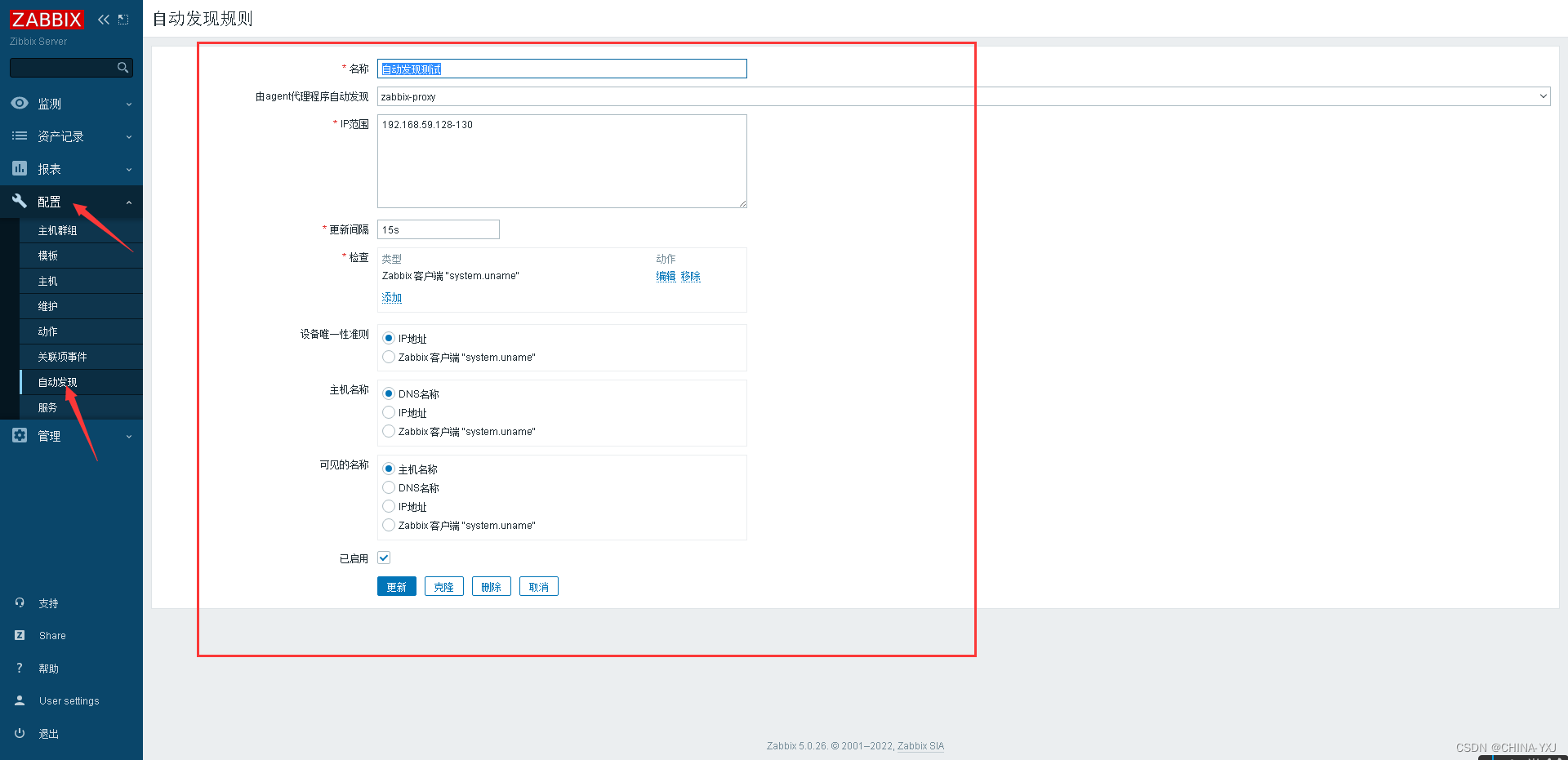Click the search magnifier icon
Image resolution: width=1568 pixels, height=760 pixels.
click(123, 68)
